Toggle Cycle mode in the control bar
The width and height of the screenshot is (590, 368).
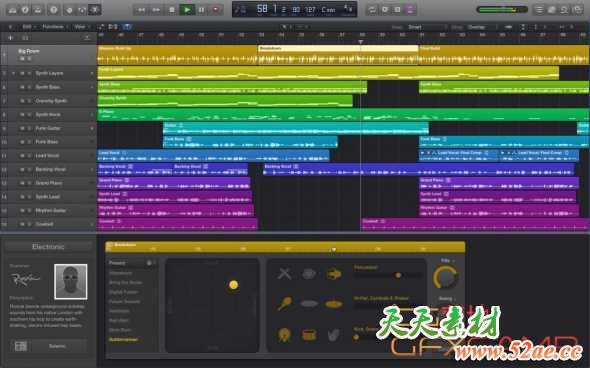pos(372,10)
